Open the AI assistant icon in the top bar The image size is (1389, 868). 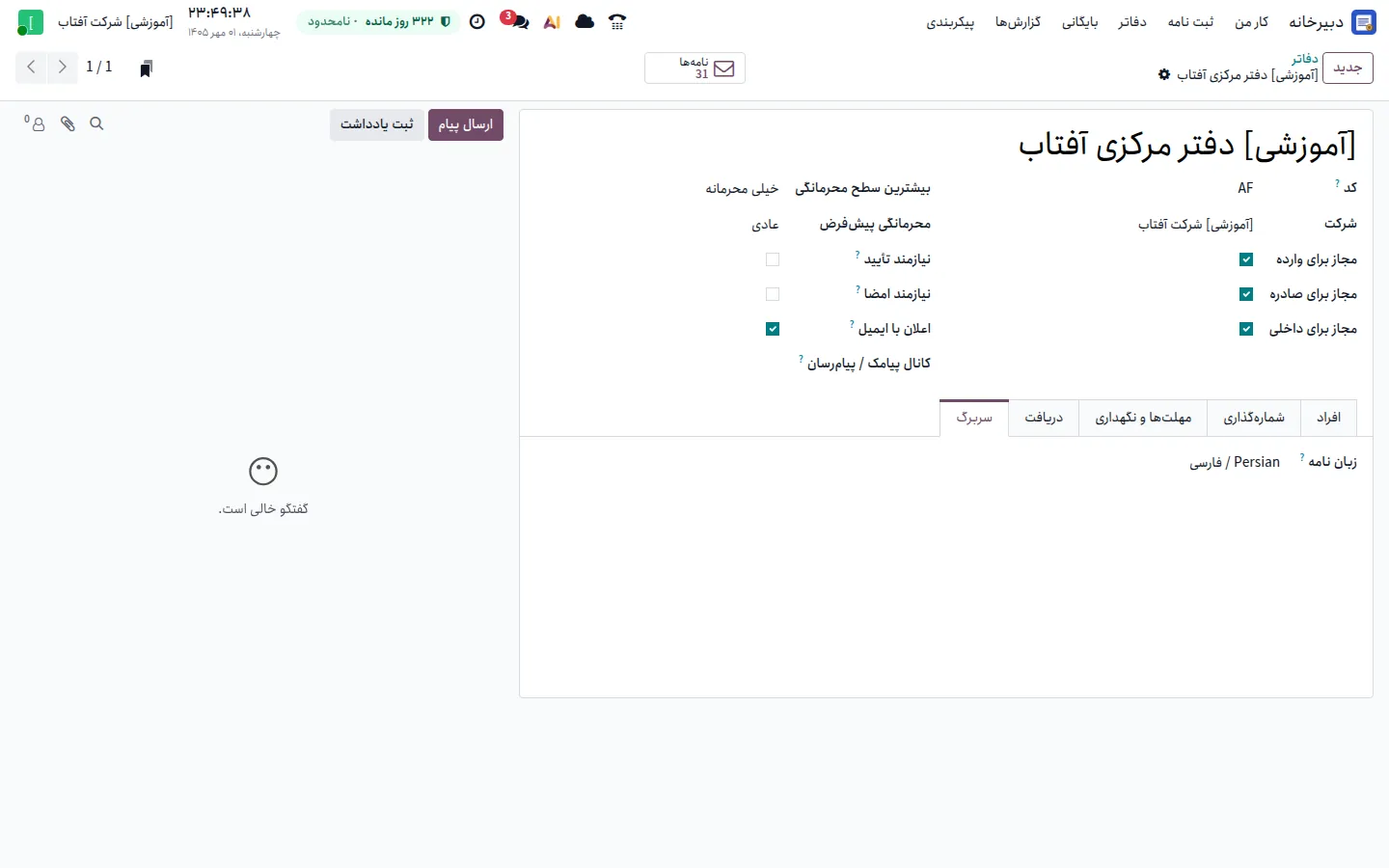pos(552,22)
